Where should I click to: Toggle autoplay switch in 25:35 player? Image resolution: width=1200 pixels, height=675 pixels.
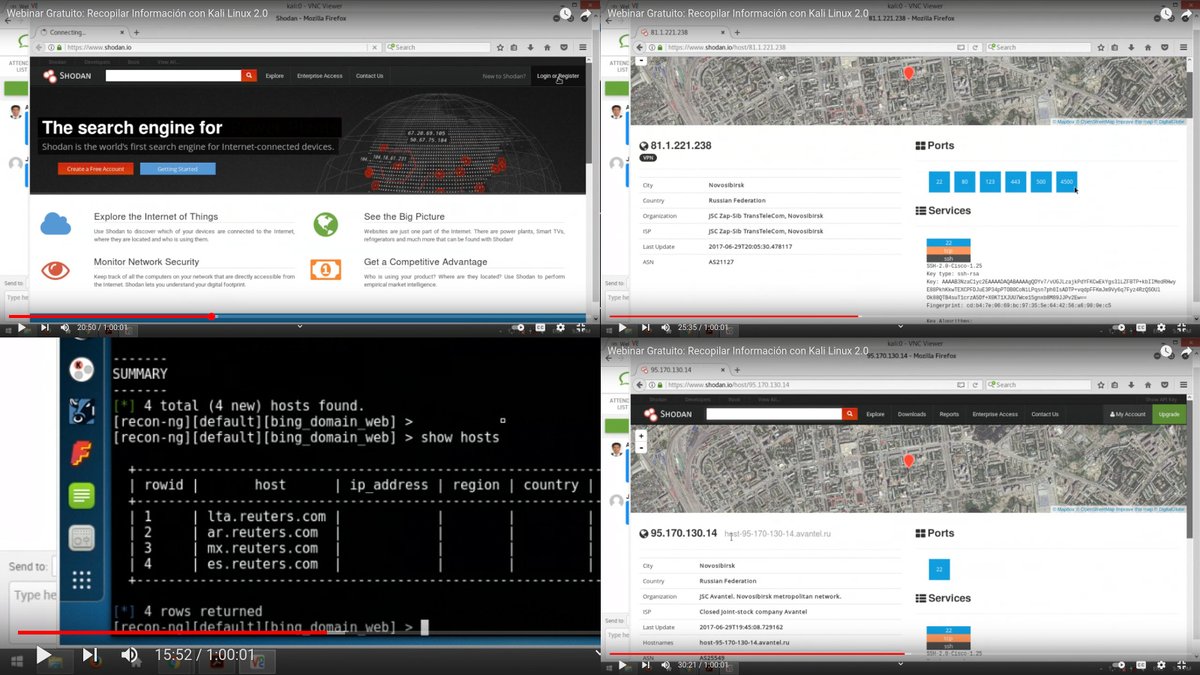tap(1119, 327)
